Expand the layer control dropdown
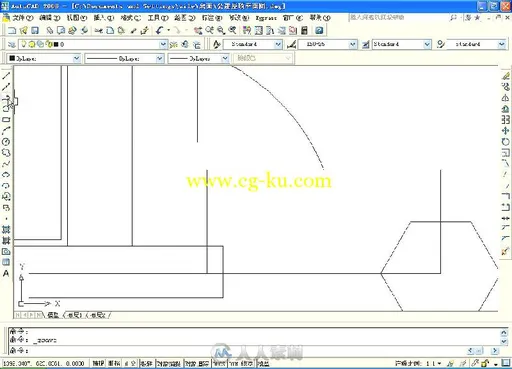Screen dimensions: 512x369 (163, 44)
